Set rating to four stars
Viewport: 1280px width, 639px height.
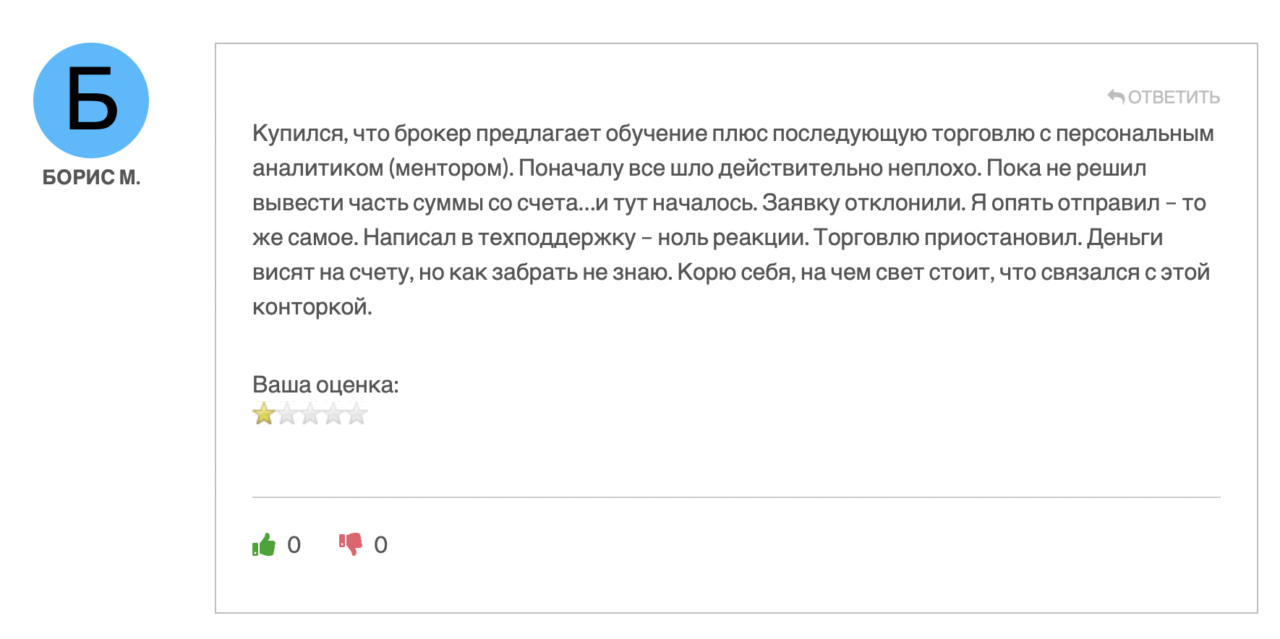[x=333, y=414]
